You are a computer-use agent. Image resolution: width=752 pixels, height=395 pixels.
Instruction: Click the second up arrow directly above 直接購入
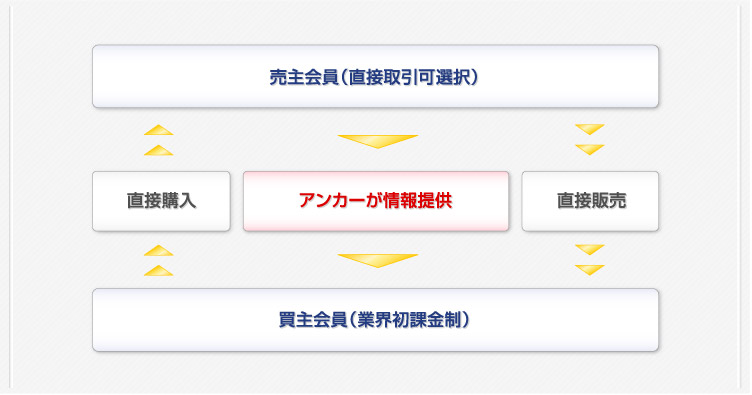tap(159, 151)
